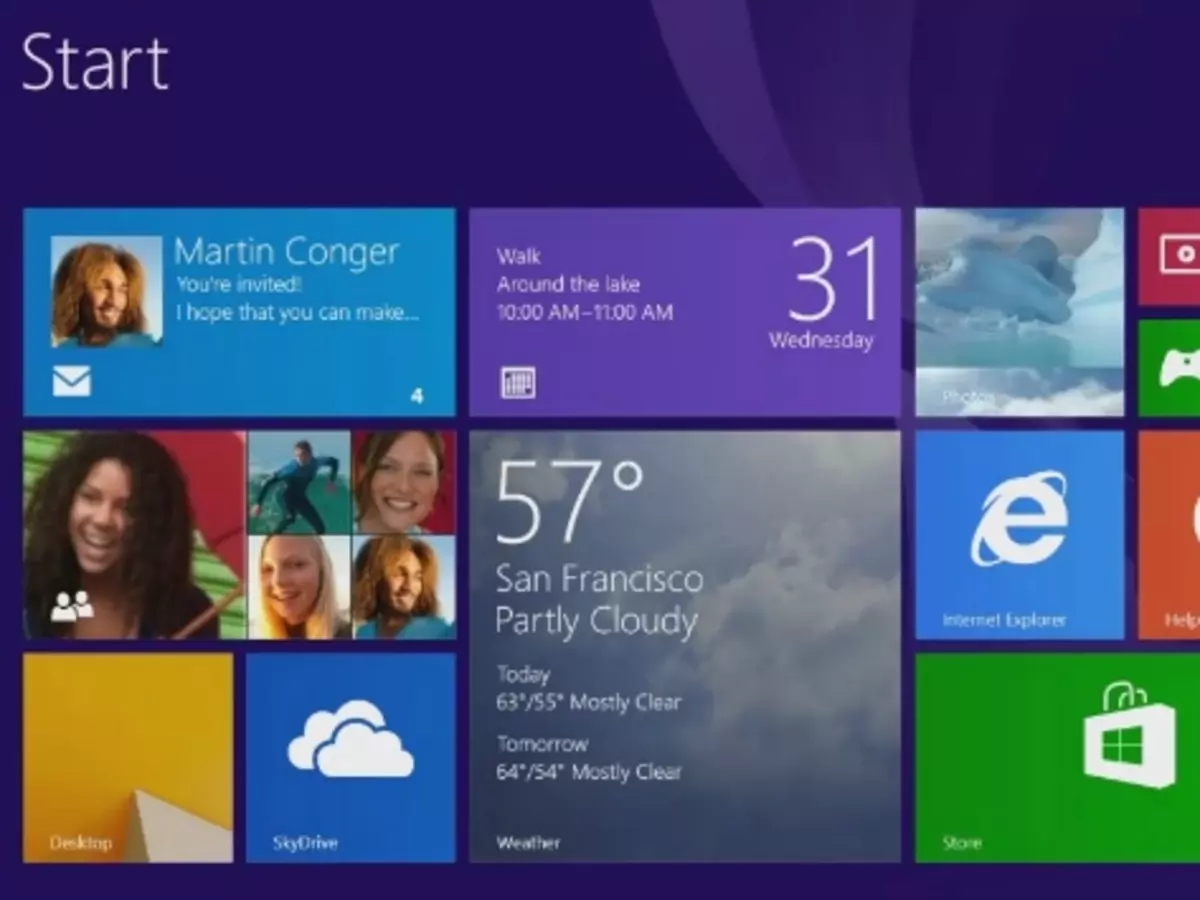
Task: Open the Xbox Games controller tile
Action: [x=1180, y=370]
